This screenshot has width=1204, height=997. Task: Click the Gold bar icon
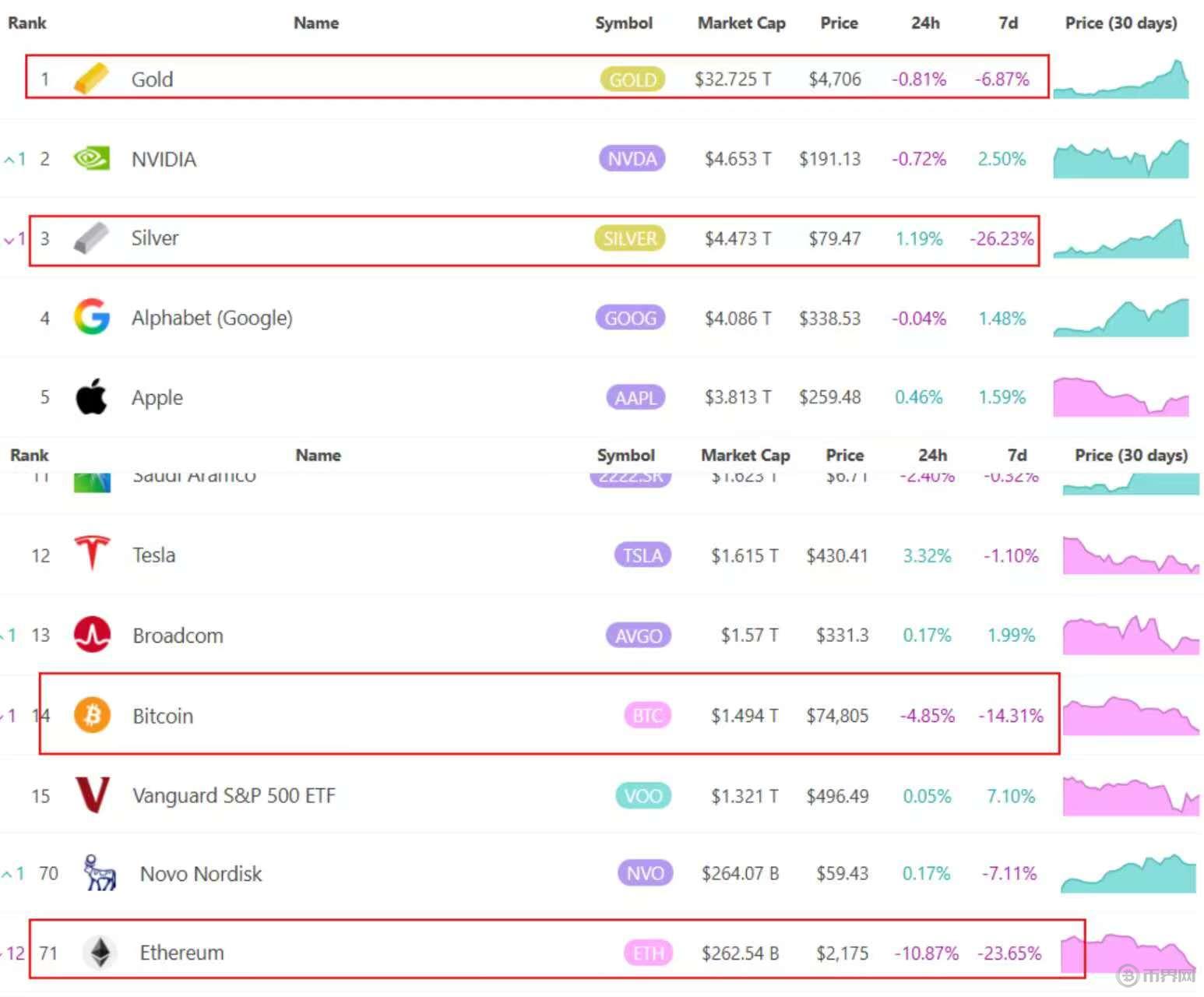pyautogui.click(x=91, y=79)
